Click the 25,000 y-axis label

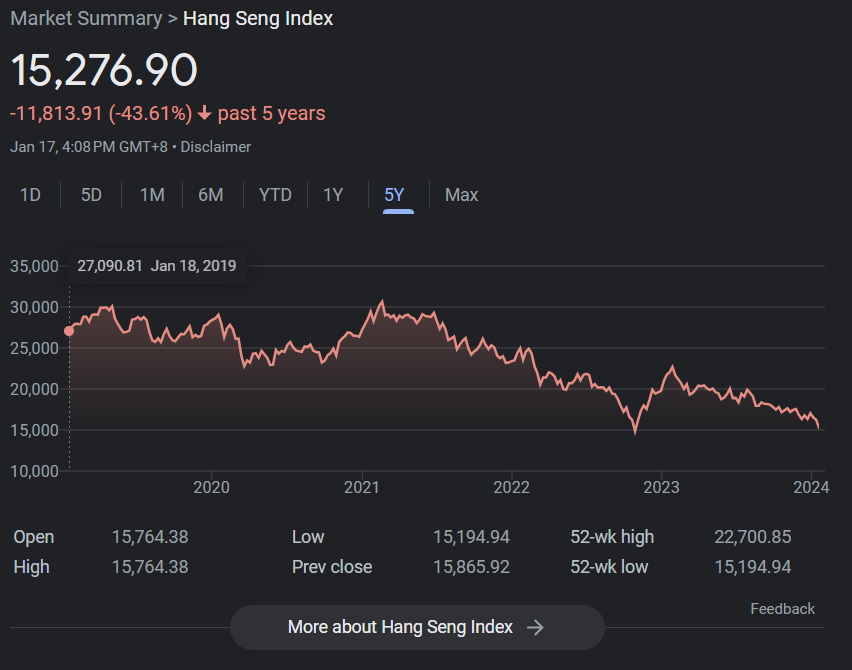coord(34,348)
